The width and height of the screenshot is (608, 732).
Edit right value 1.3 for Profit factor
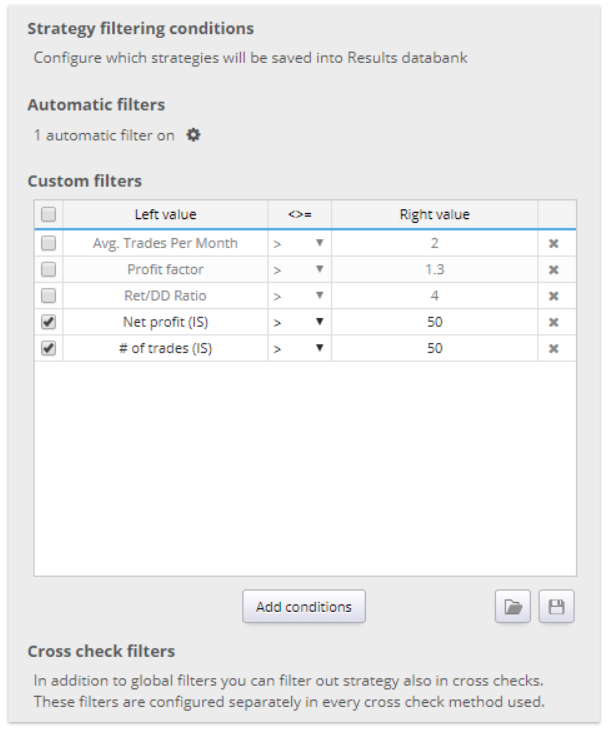coord(434,269)
